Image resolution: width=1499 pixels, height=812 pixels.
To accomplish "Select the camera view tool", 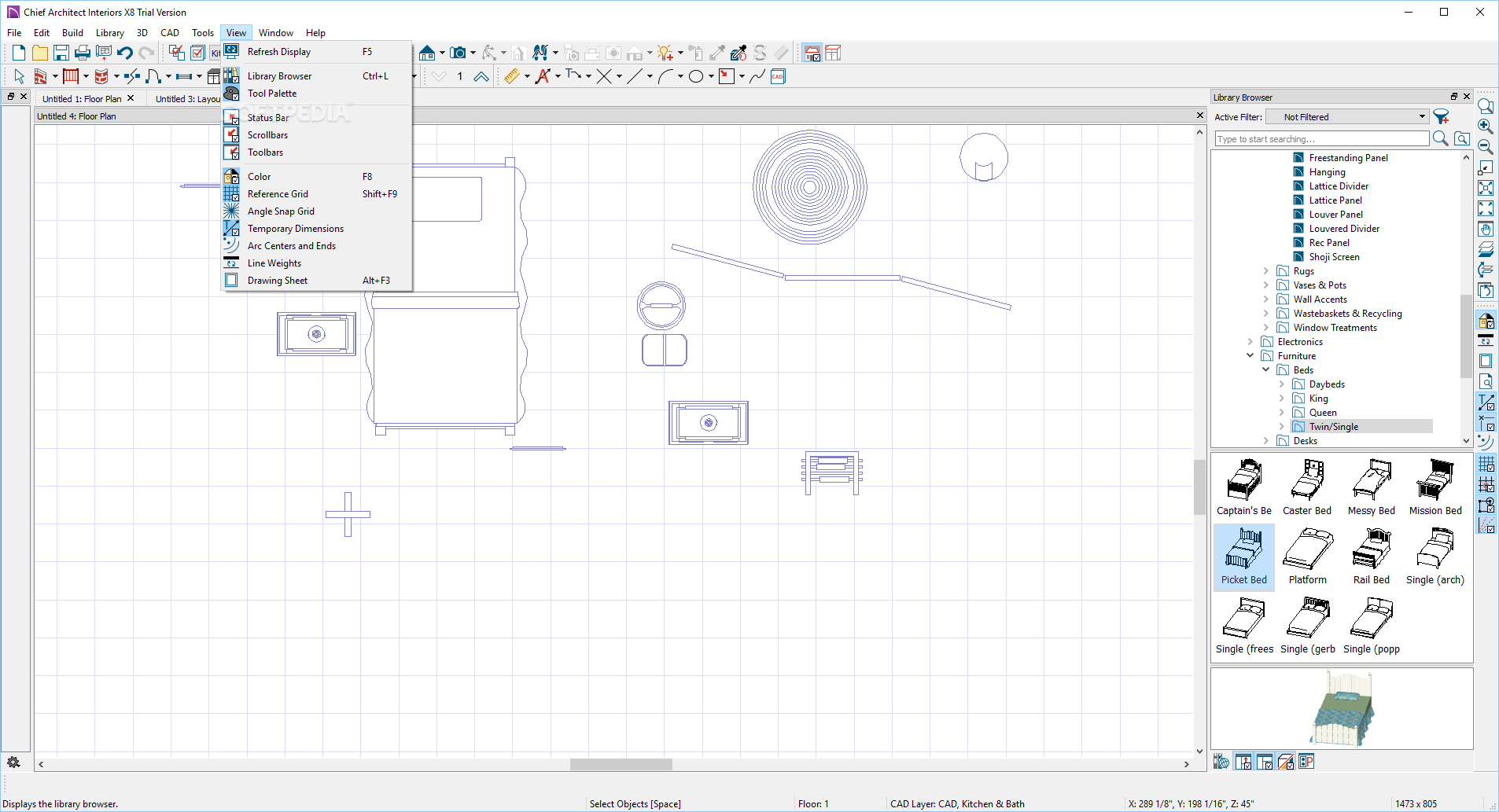I will 458,53.
